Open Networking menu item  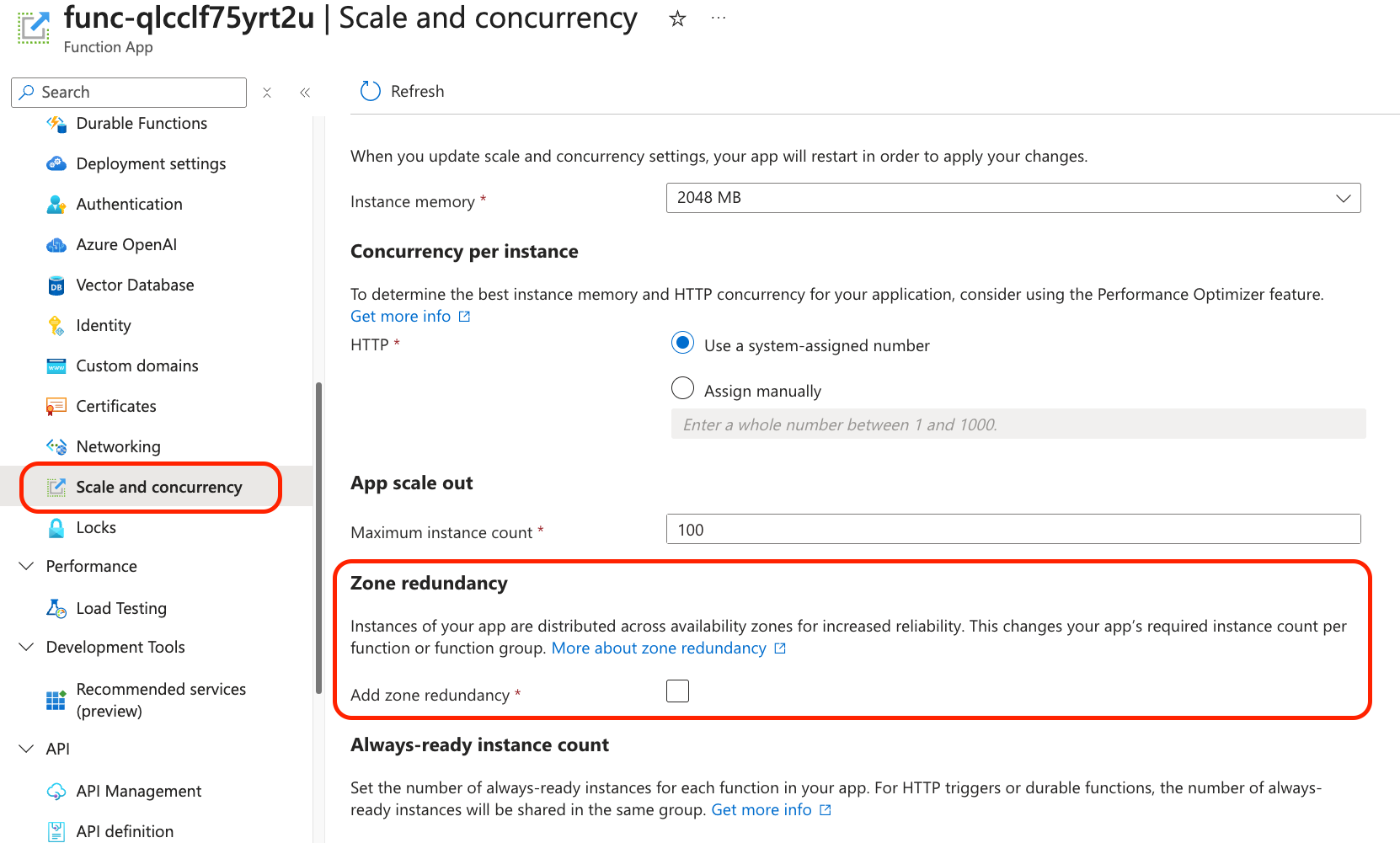(x=118, y=447)
